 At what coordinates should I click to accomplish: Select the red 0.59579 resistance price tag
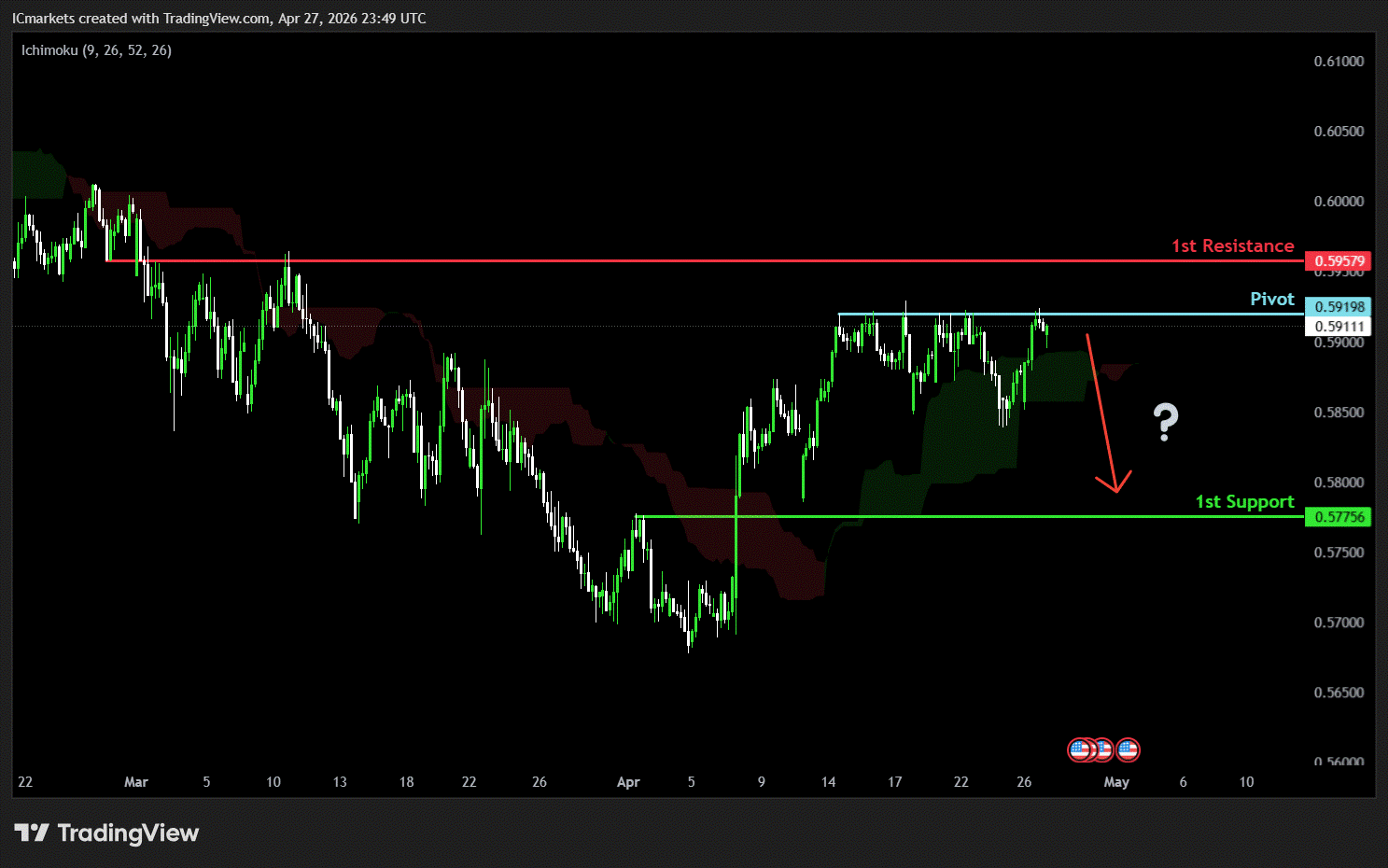point(1339,261)
